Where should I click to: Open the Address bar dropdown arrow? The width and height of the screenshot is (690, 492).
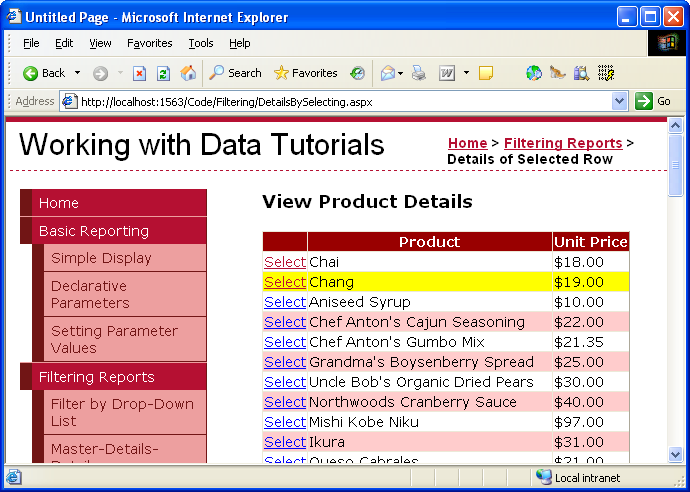619,102
